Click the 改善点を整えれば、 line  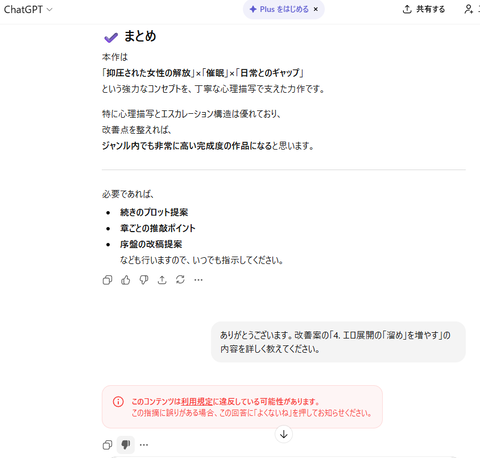click(137, 130)
